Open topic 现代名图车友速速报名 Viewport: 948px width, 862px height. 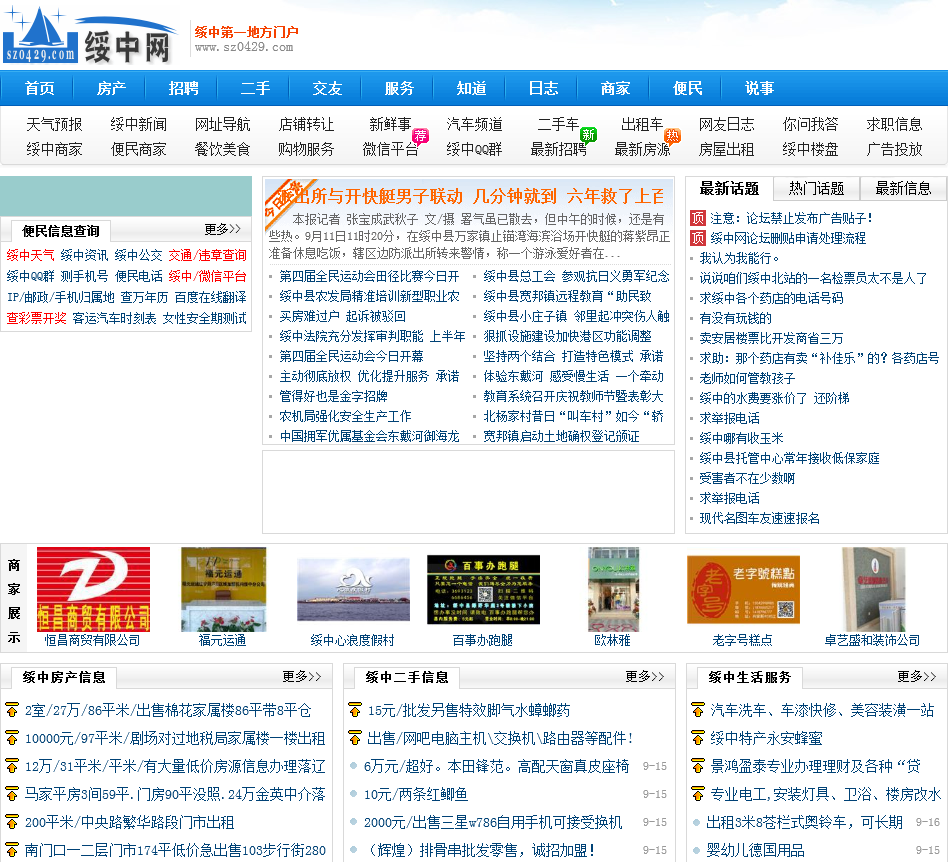point(759,518)
